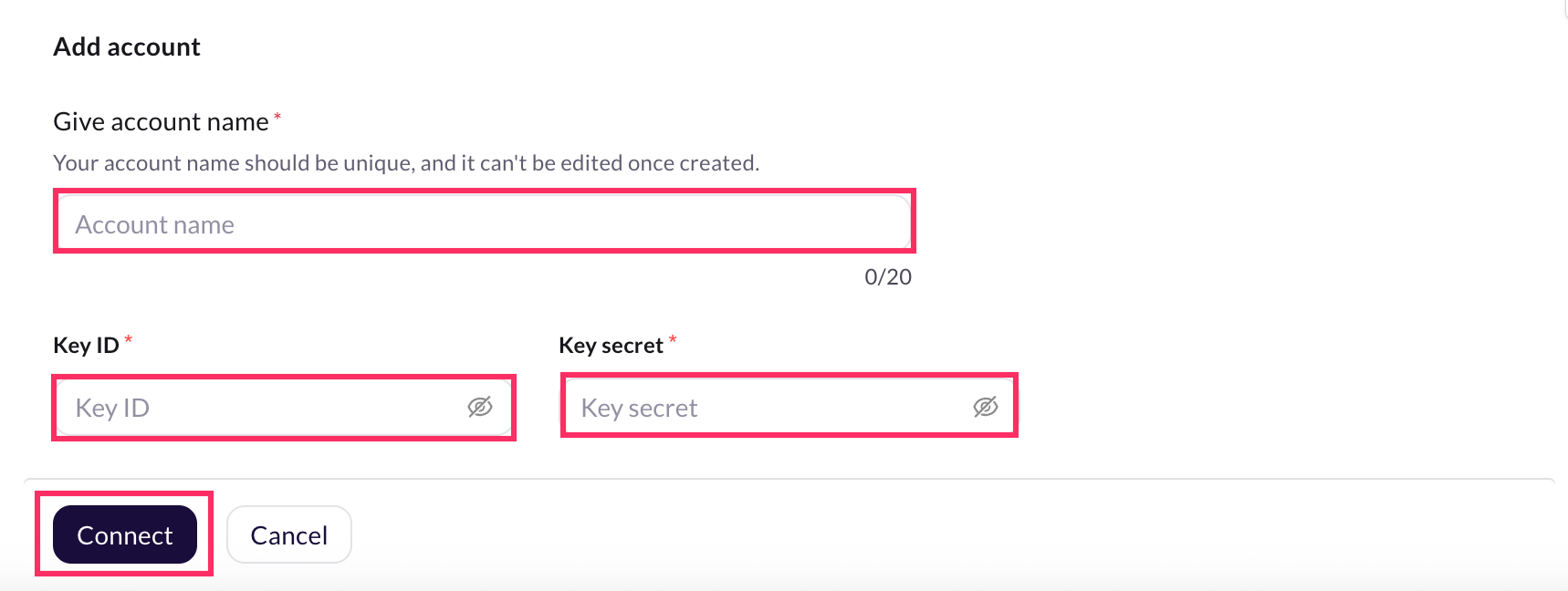Focus the Account name input field
This screenshot has width=1568, height=591.
click(x=485, y=223)
